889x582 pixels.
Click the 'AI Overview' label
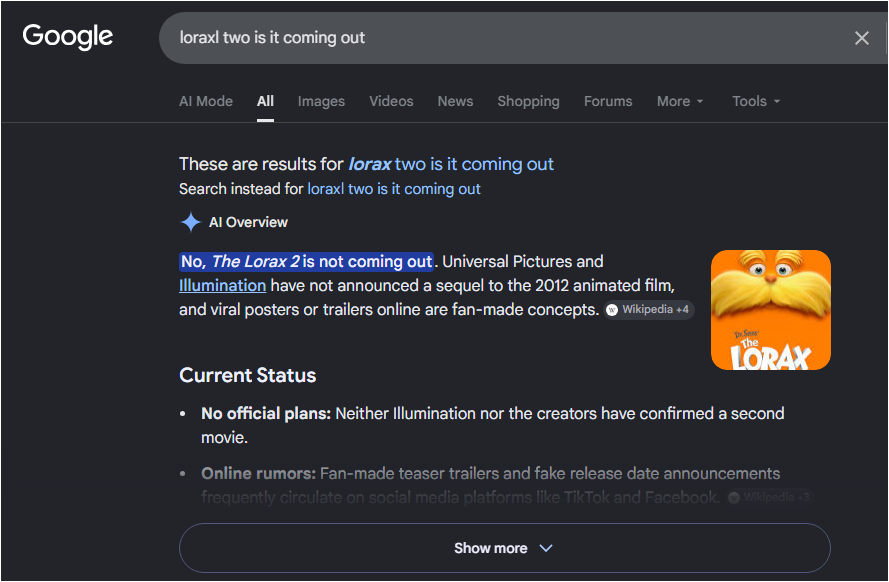pyautogui.click(x=248, y=222)
